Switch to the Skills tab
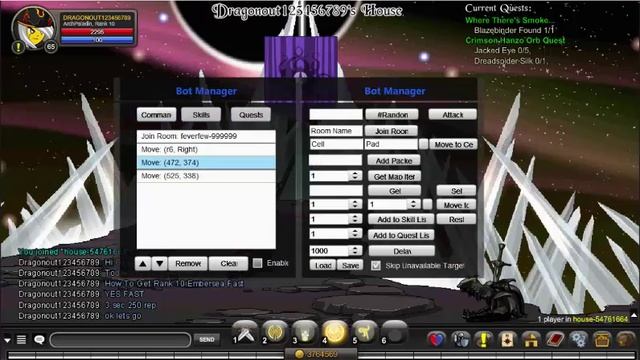The image size is (640, 360). tap(201, 115)
